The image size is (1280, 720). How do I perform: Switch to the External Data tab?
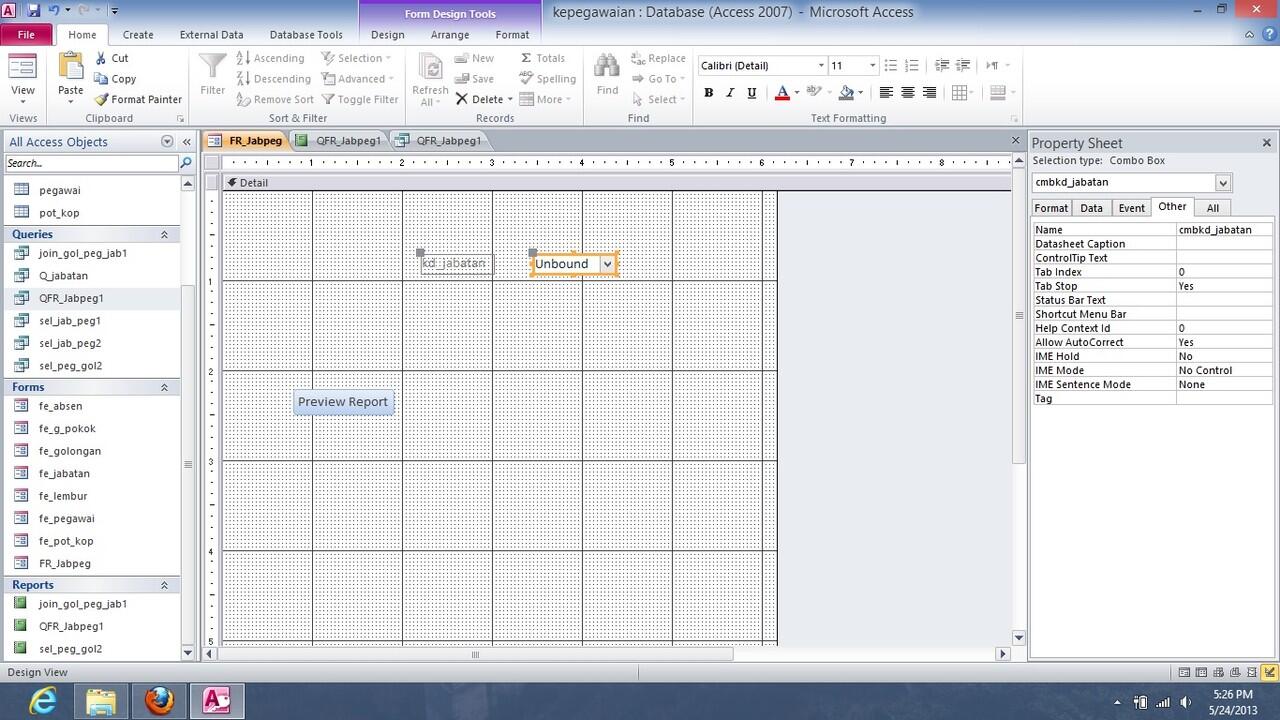[x=211, y=34]
